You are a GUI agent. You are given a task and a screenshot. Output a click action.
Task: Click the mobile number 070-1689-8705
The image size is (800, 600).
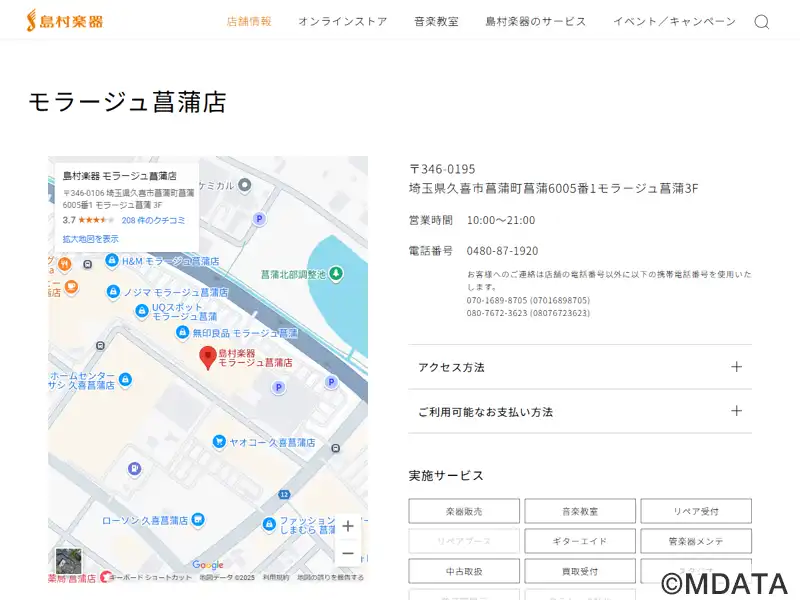click(528, 301)
